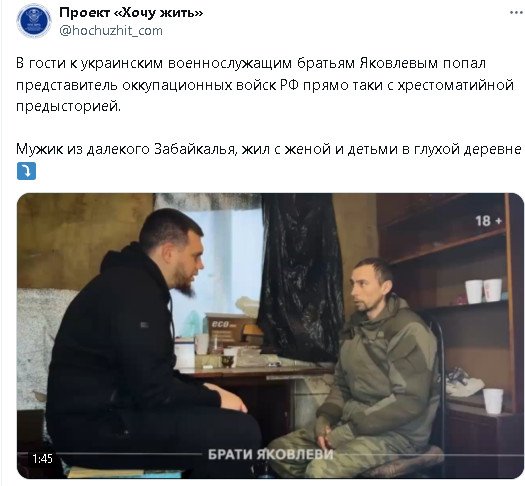The image size is (525, 486).
Task: Click the sentence about далекого Забайкалья
Action: 269,149
